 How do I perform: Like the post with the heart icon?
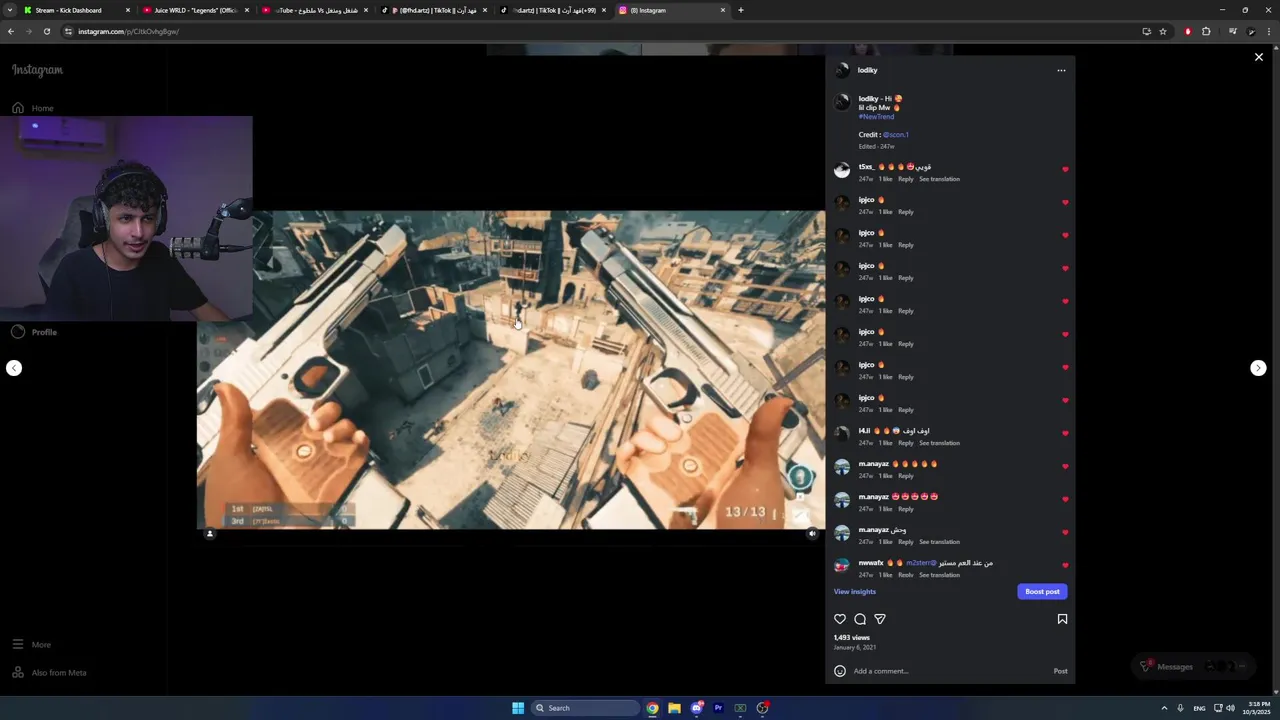tap(840, 619)
